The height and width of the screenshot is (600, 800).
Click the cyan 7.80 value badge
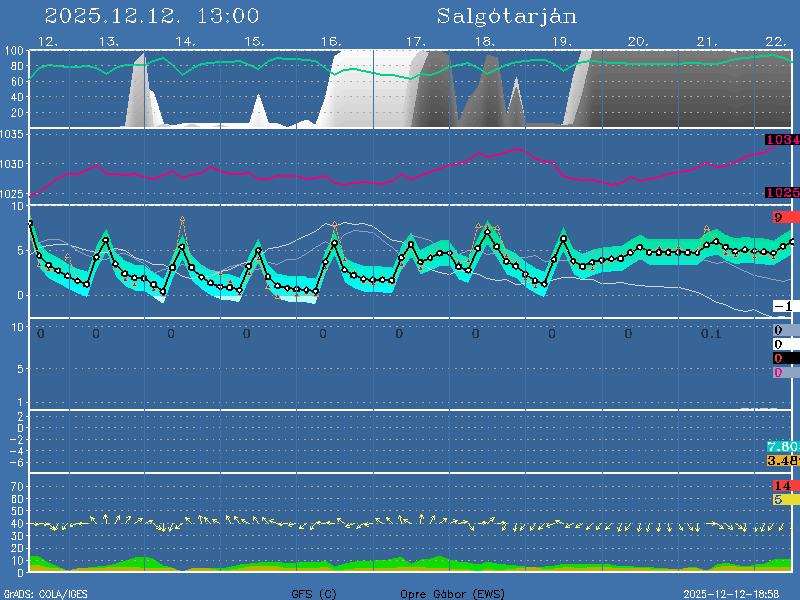pos(782,446)
